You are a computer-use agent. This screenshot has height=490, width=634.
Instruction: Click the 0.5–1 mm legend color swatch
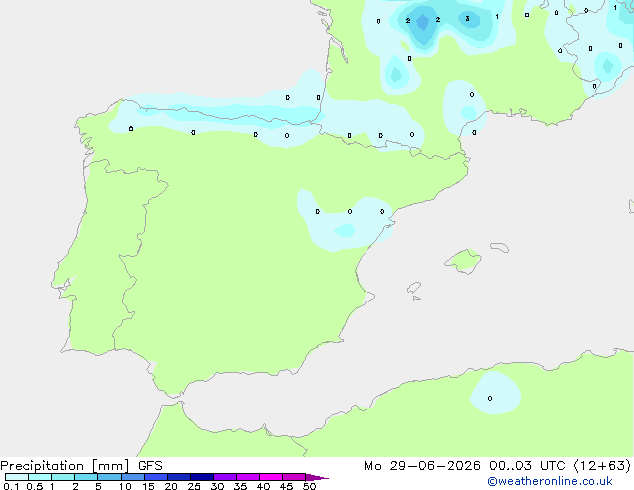(x=40, y=477)
